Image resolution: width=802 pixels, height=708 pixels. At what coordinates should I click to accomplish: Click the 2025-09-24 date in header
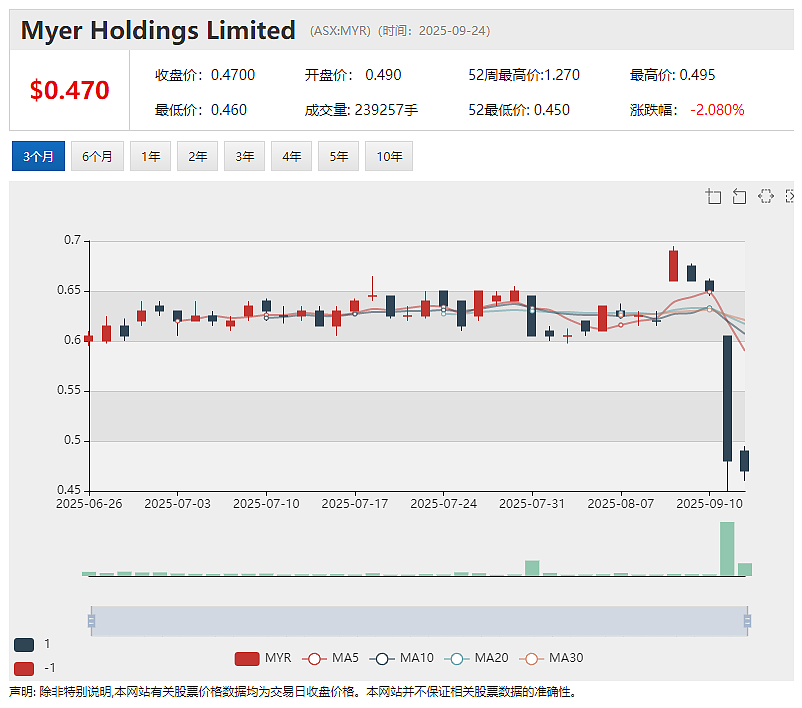tap(452, 31)
